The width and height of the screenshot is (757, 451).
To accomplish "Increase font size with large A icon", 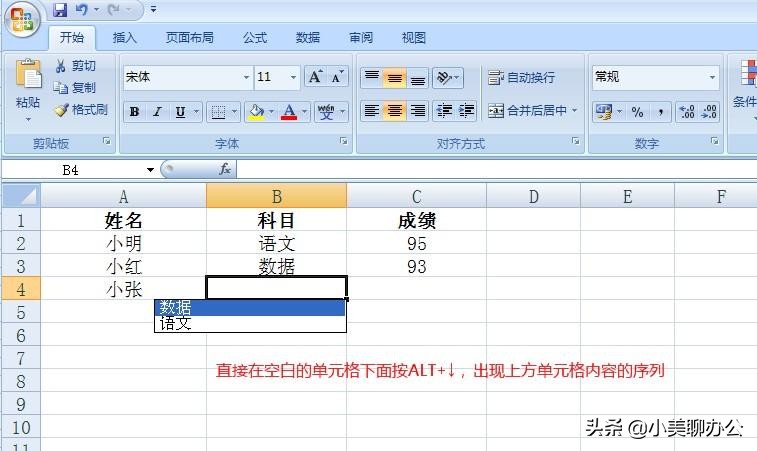I will click(315, 77).
